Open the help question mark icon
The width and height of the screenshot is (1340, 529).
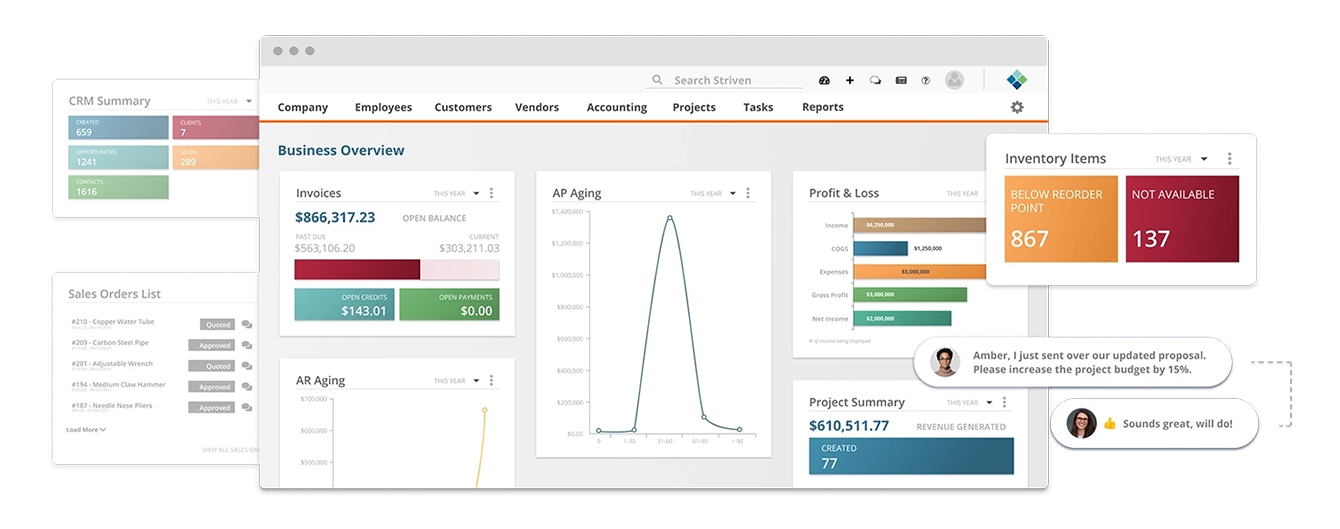click(x=926, y=80)
